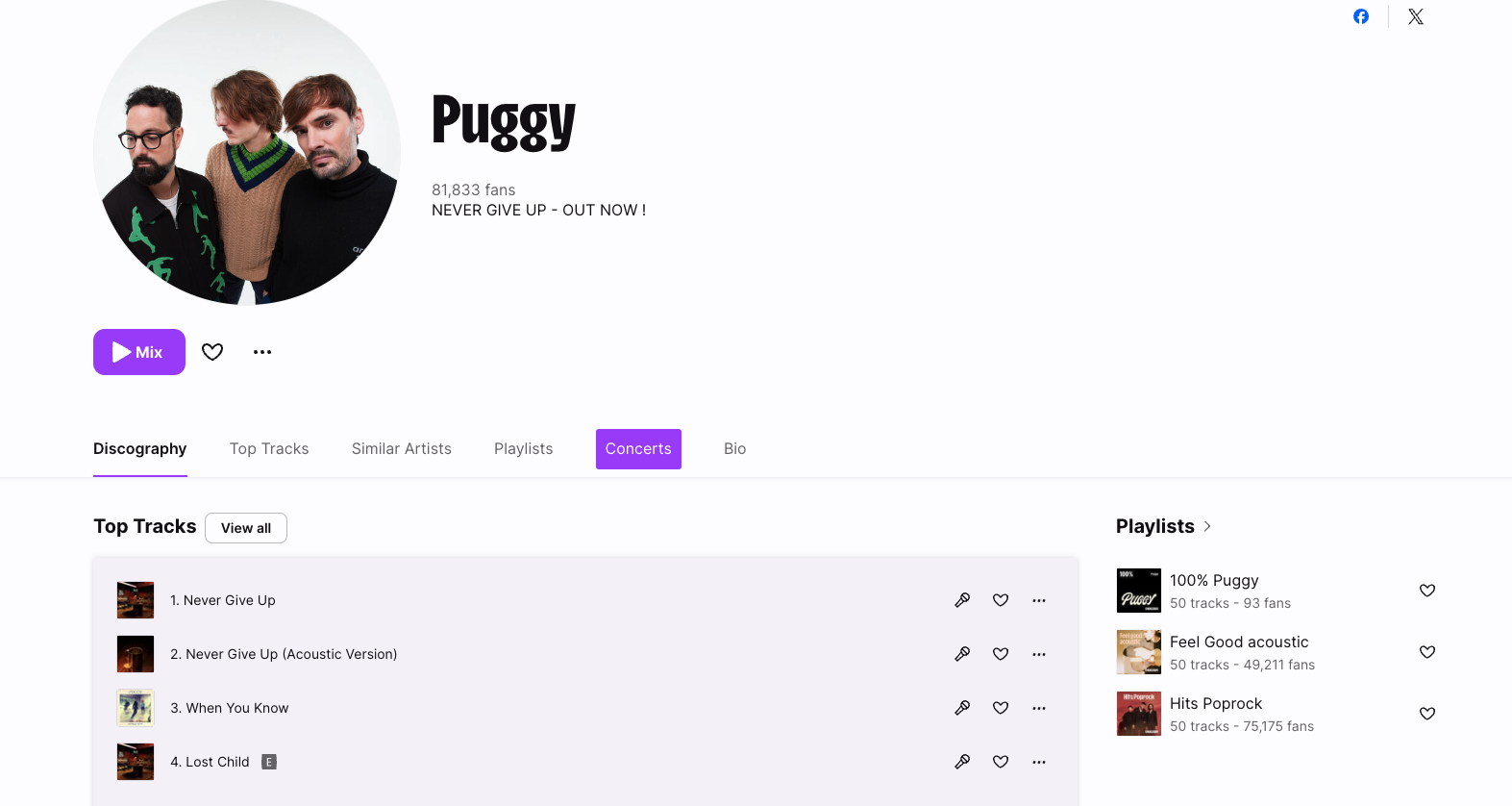The width and height of the screenshot is (1512, 806).
Task: Open Puggy's X profile icon
Action: click(1416, 16)
